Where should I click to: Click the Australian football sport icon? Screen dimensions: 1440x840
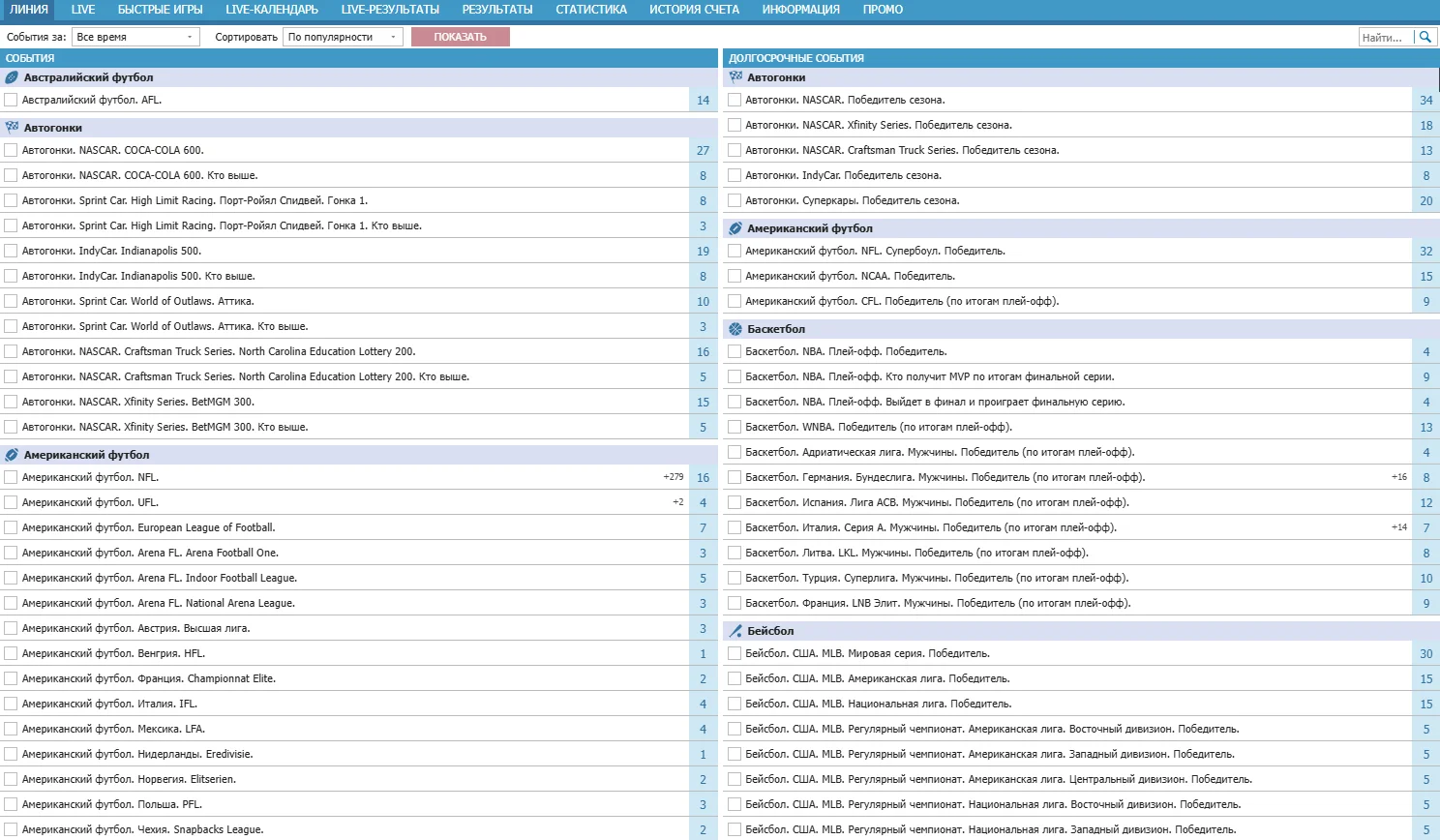[x=12, y=77]
